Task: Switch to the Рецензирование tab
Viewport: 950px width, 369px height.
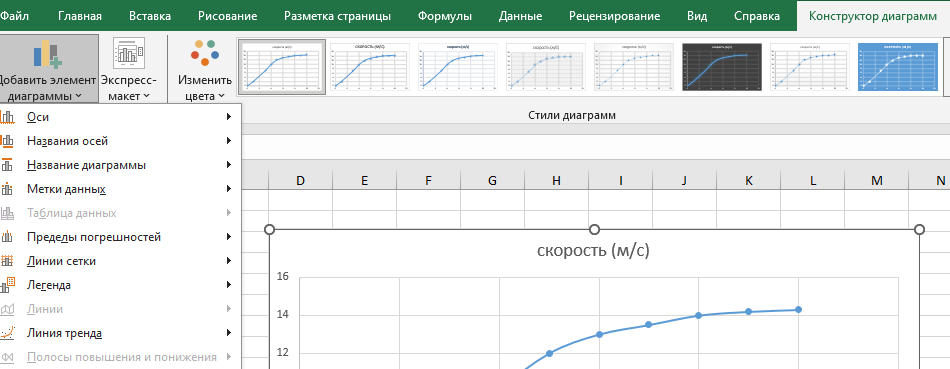Action: coord(614,16)
